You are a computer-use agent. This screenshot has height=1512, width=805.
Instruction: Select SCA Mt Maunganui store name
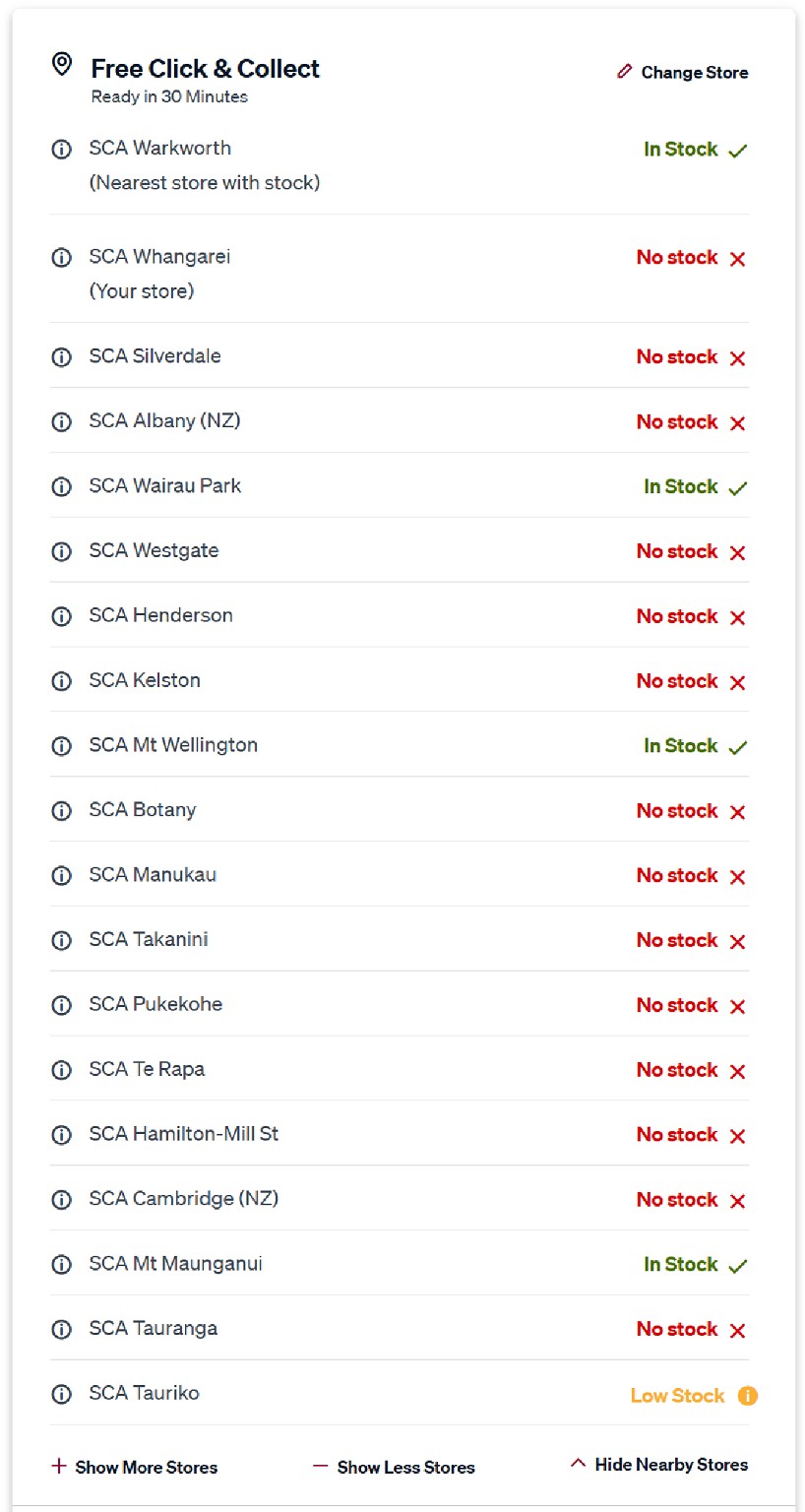175,1264
